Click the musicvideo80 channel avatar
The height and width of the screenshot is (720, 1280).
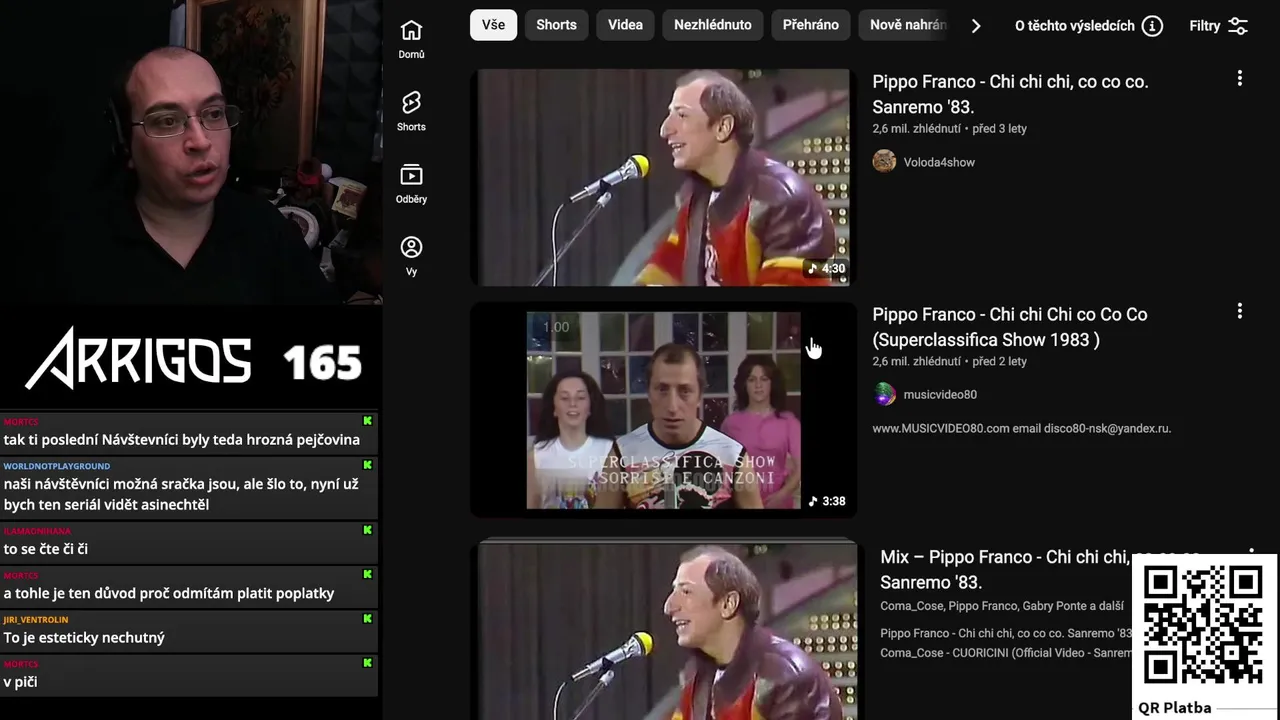tap(884, 394)
